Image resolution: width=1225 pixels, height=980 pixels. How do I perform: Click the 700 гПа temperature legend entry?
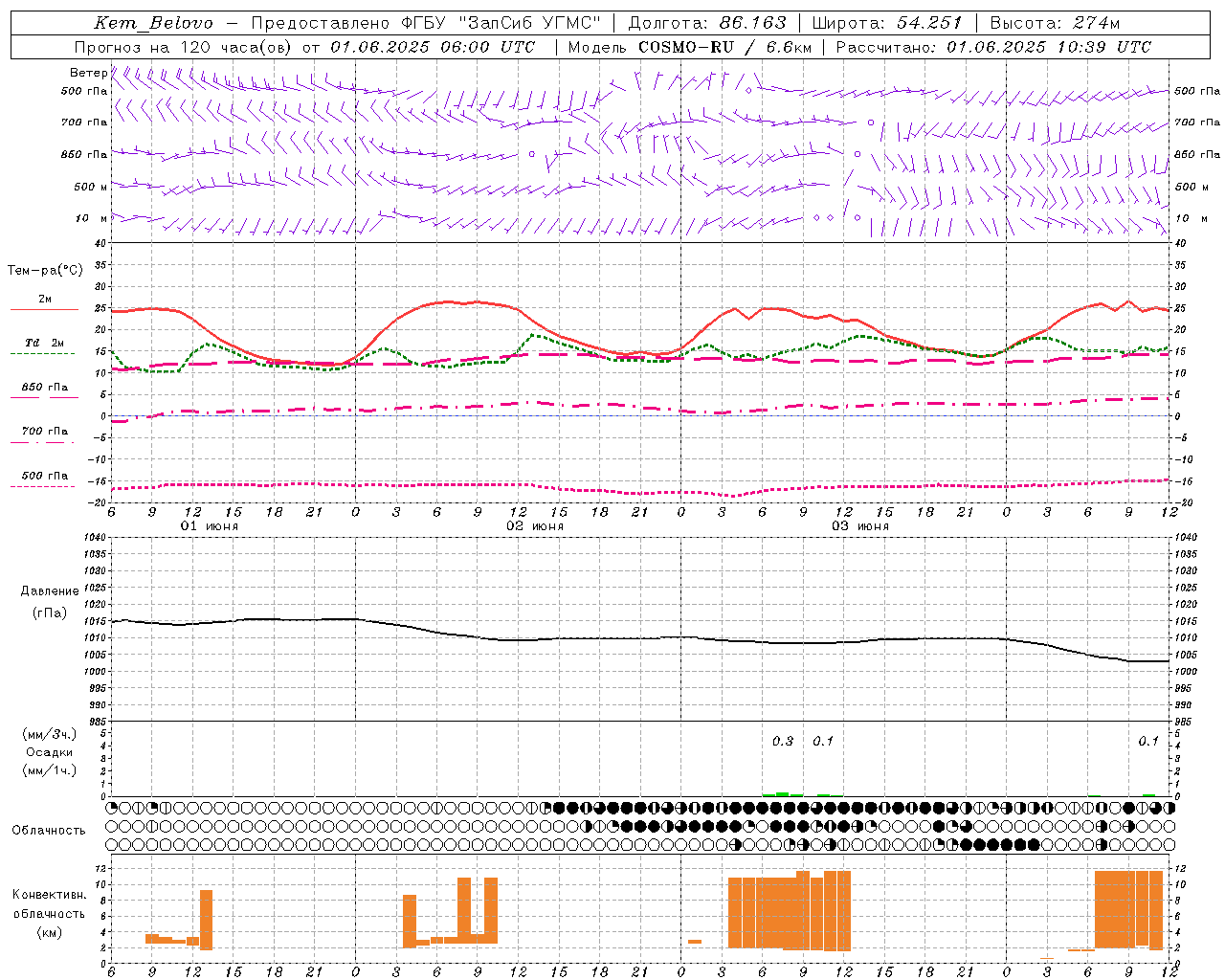point(45,432)
